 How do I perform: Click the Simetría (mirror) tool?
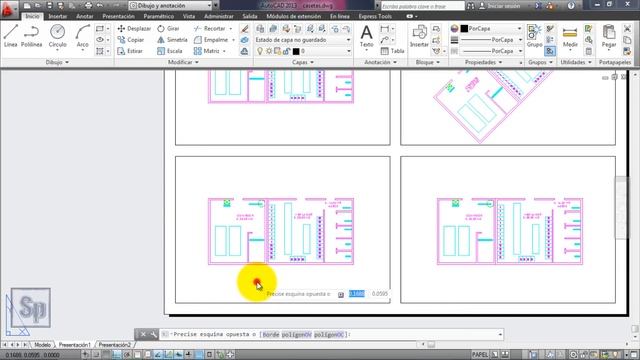click(172, 40)
